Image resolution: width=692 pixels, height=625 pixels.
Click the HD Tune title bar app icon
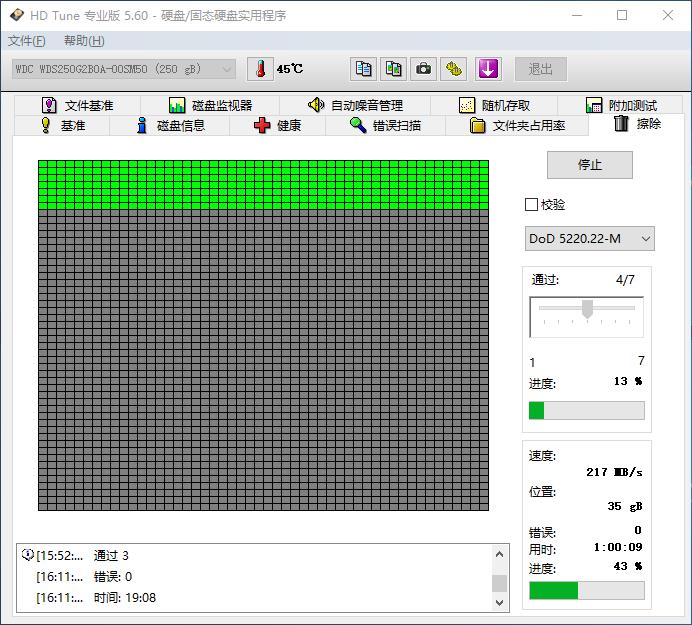[15, 15]
